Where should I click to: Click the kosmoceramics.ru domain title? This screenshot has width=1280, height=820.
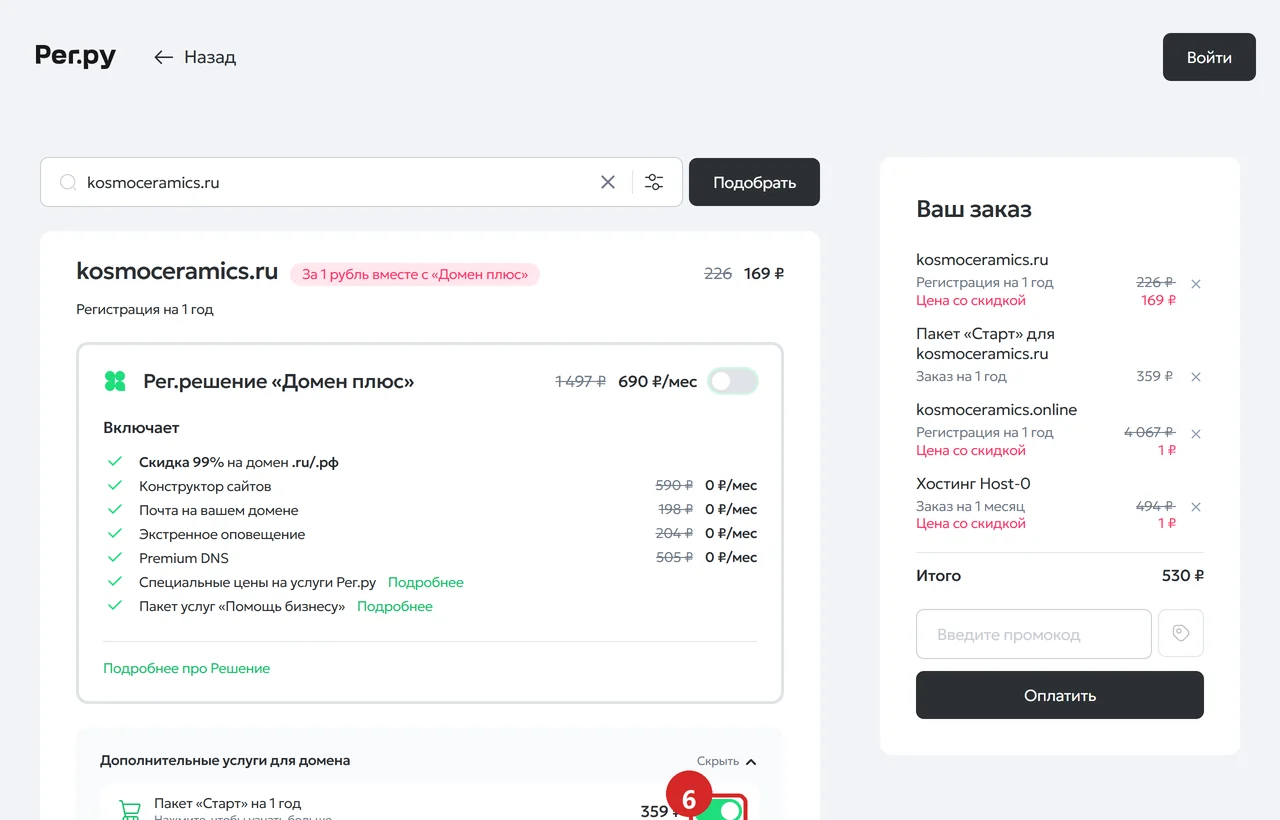click(x=177, y=271)
